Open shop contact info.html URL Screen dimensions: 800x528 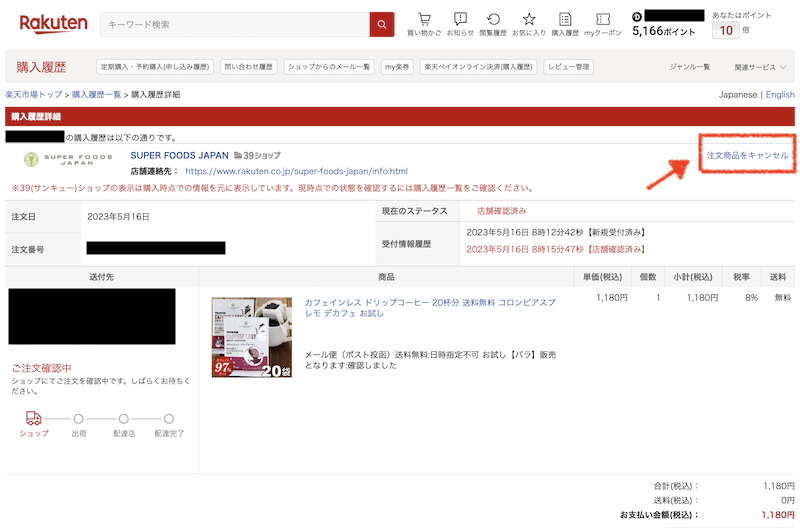coord(296,171)
